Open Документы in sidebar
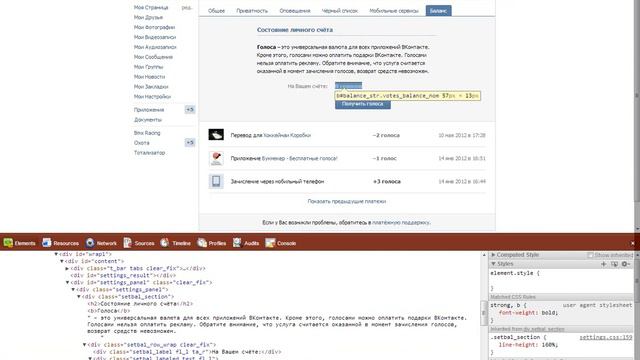Viewport: 640px width, 360px height. (148, 120)
